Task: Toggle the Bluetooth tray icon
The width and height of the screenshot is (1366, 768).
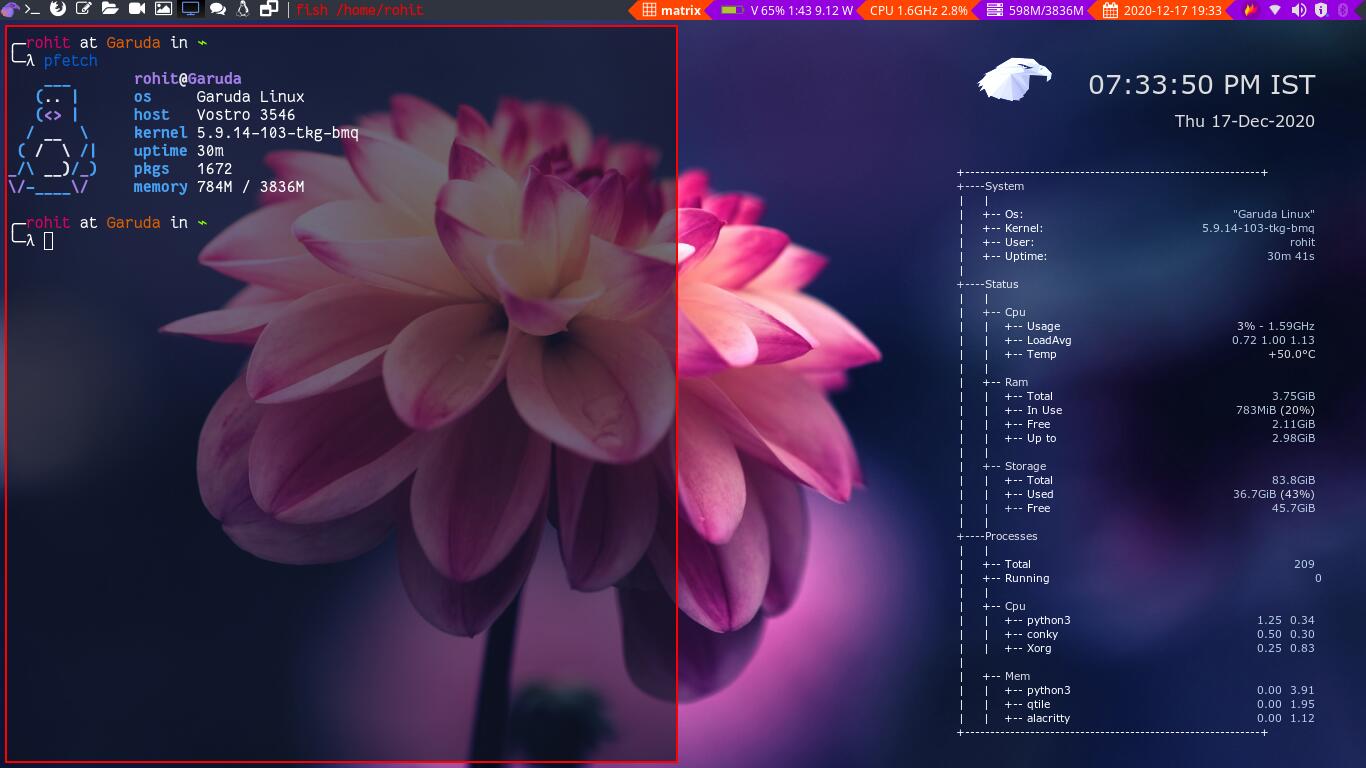Action: (1343, 10)
